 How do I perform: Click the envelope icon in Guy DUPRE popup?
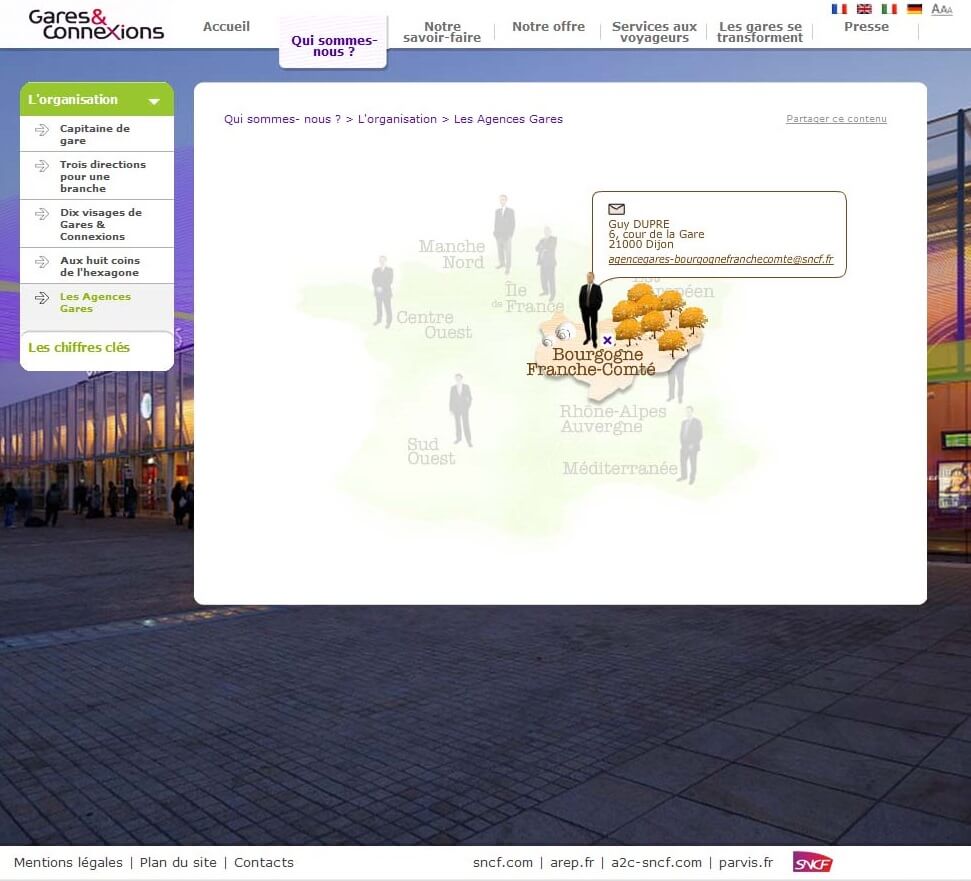pyautogui.click(x=616, y=209)
